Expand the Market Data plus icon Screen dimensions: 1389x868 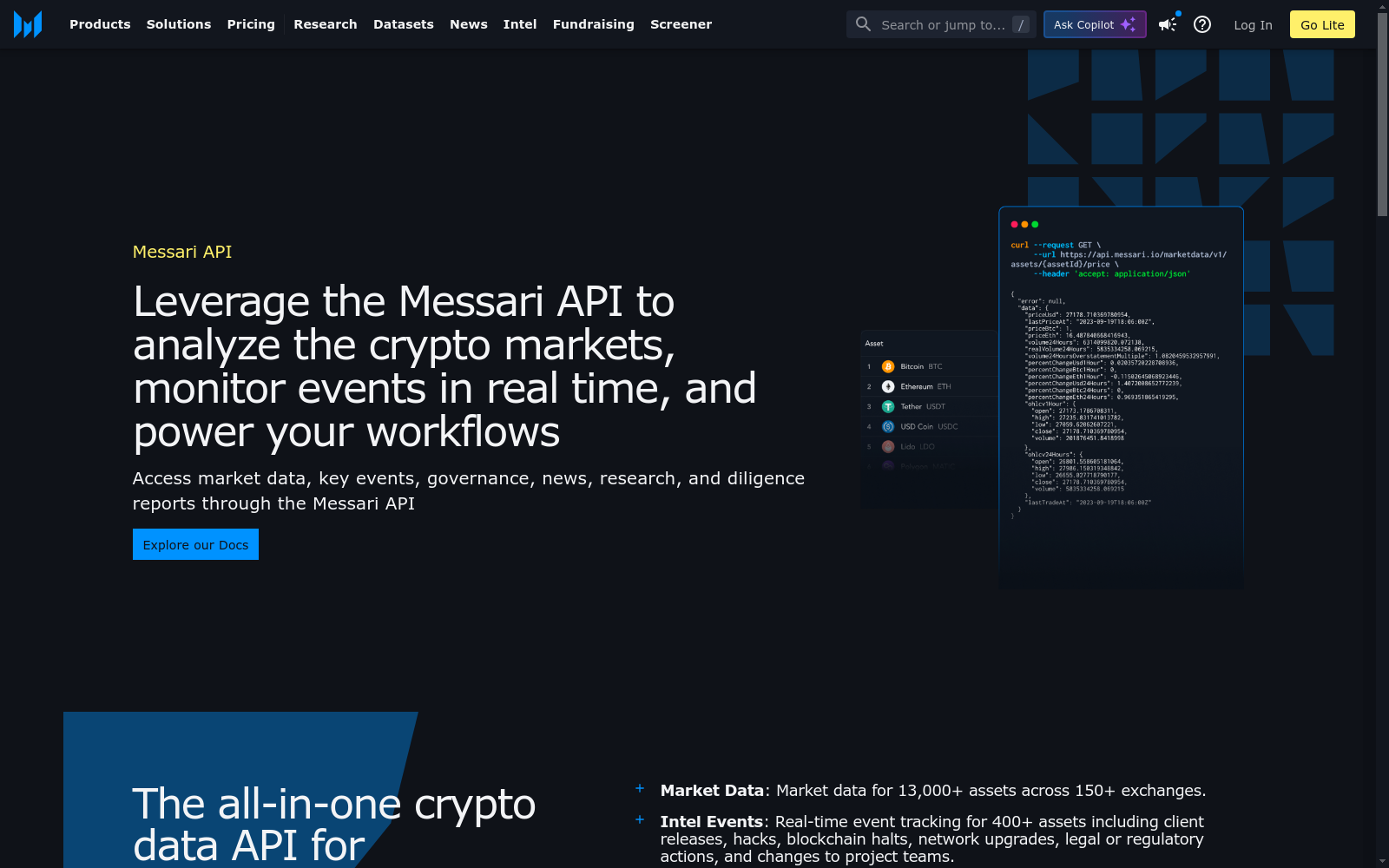pos(640,788)
